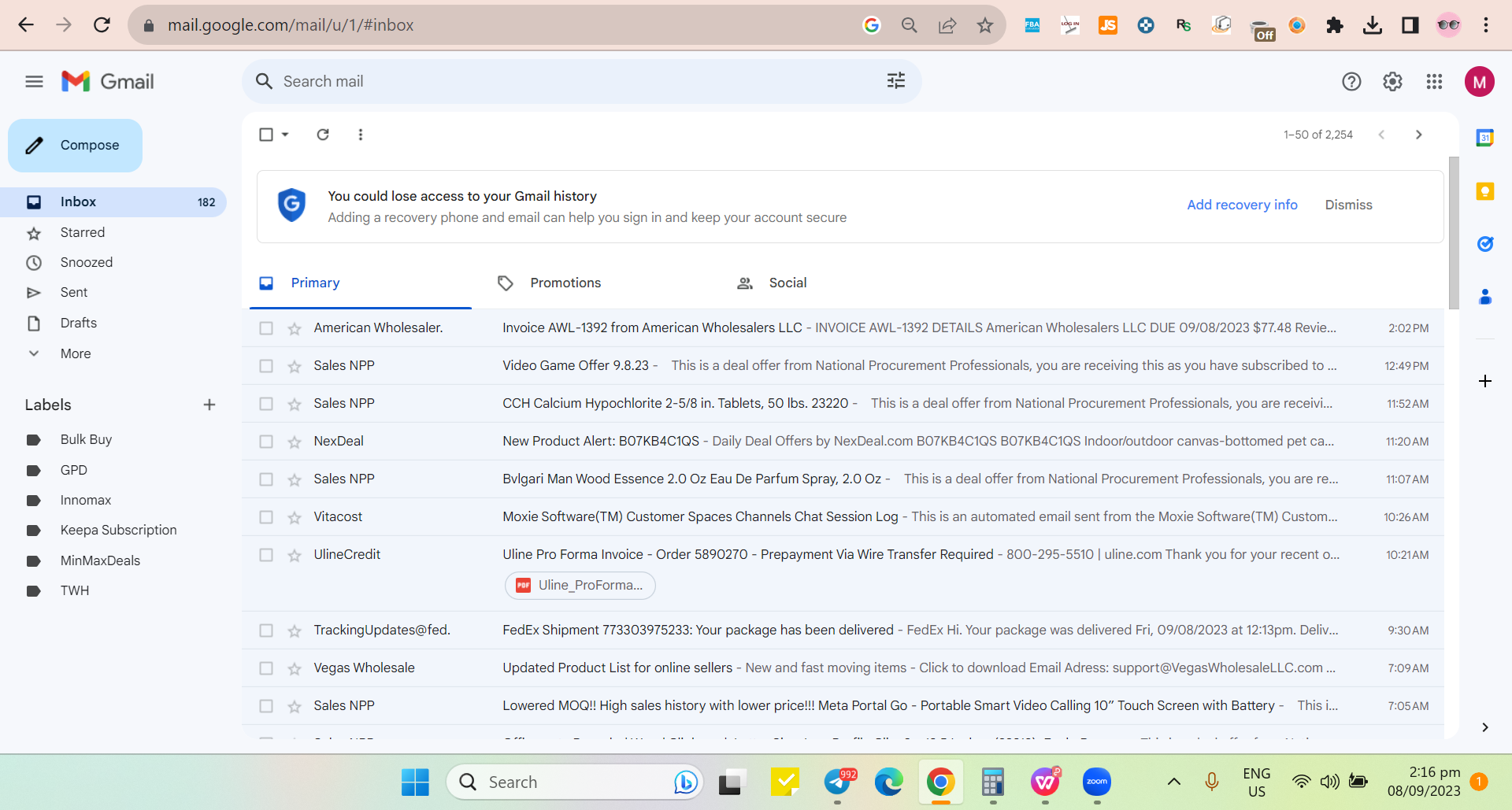Open the Gmail main menu hamburger
This screenshot has width=1512, height=810.
pyautogui.click(x=34, y=81)
